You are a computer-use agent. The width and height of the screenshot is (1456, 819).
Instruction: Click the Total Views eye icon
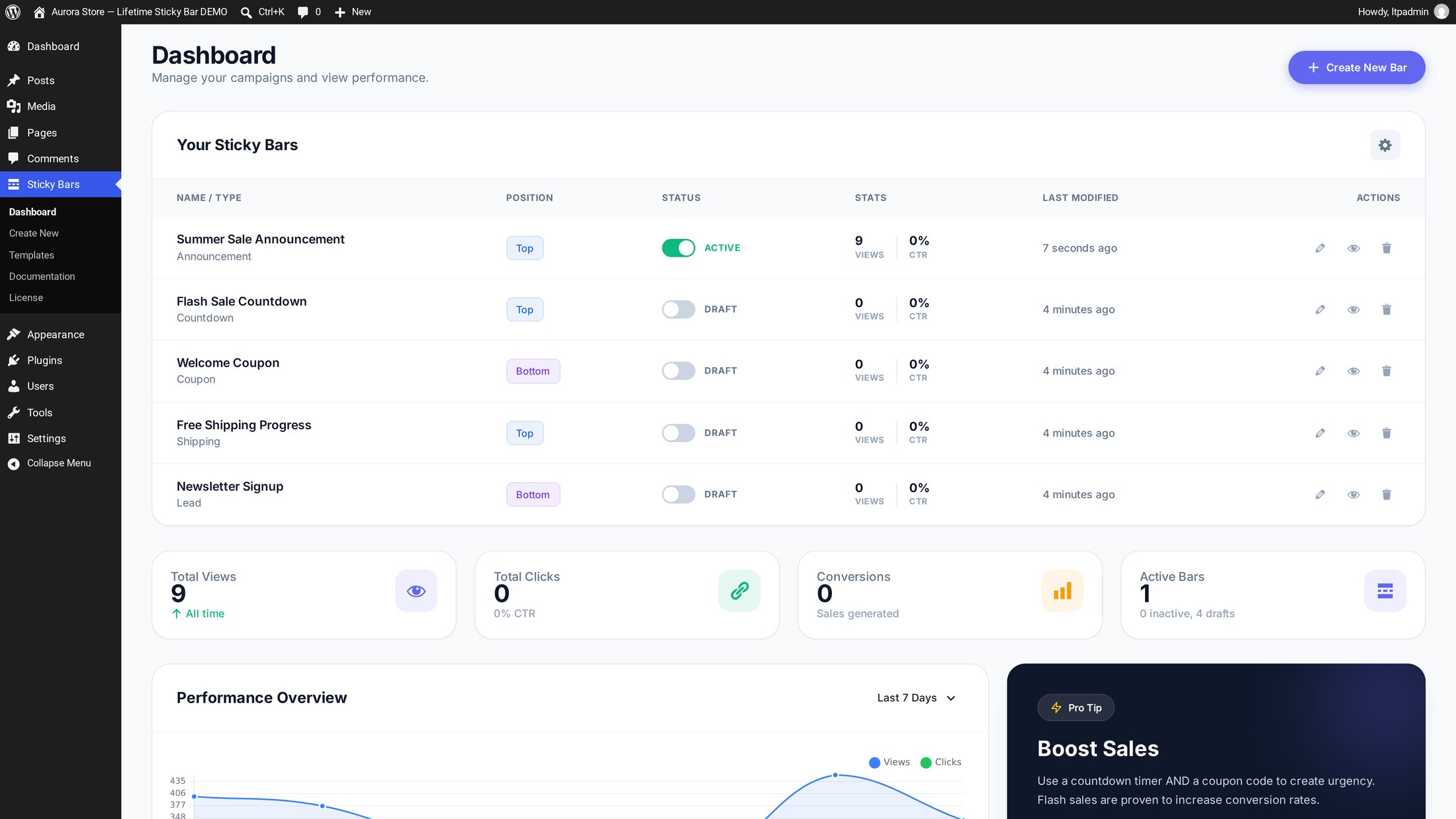coord(416,591)
